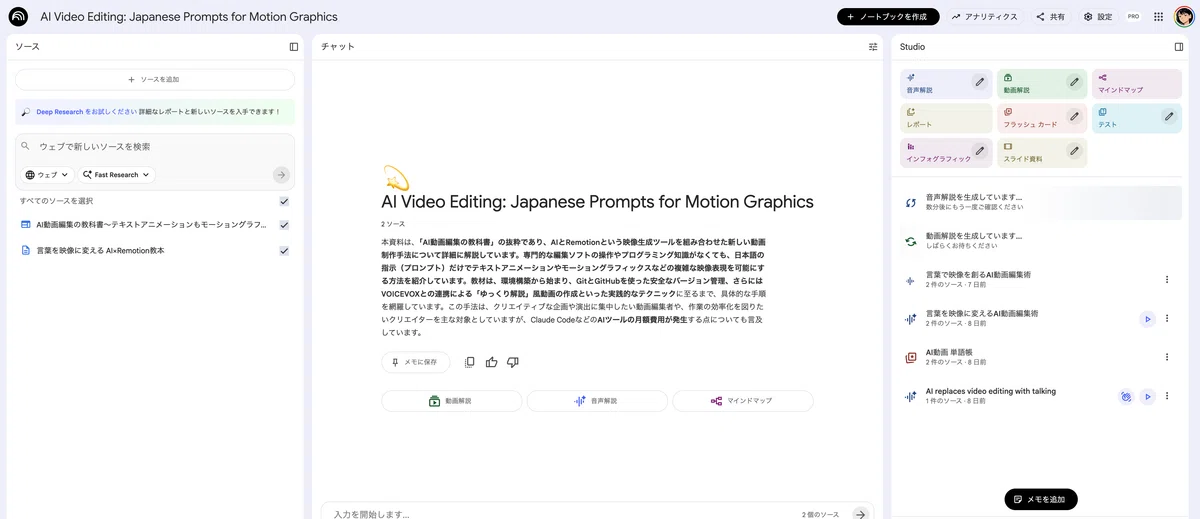The image size is (1200, 519).
Task: Click the マインドマップ button below the summary
Action: (742, 401)
